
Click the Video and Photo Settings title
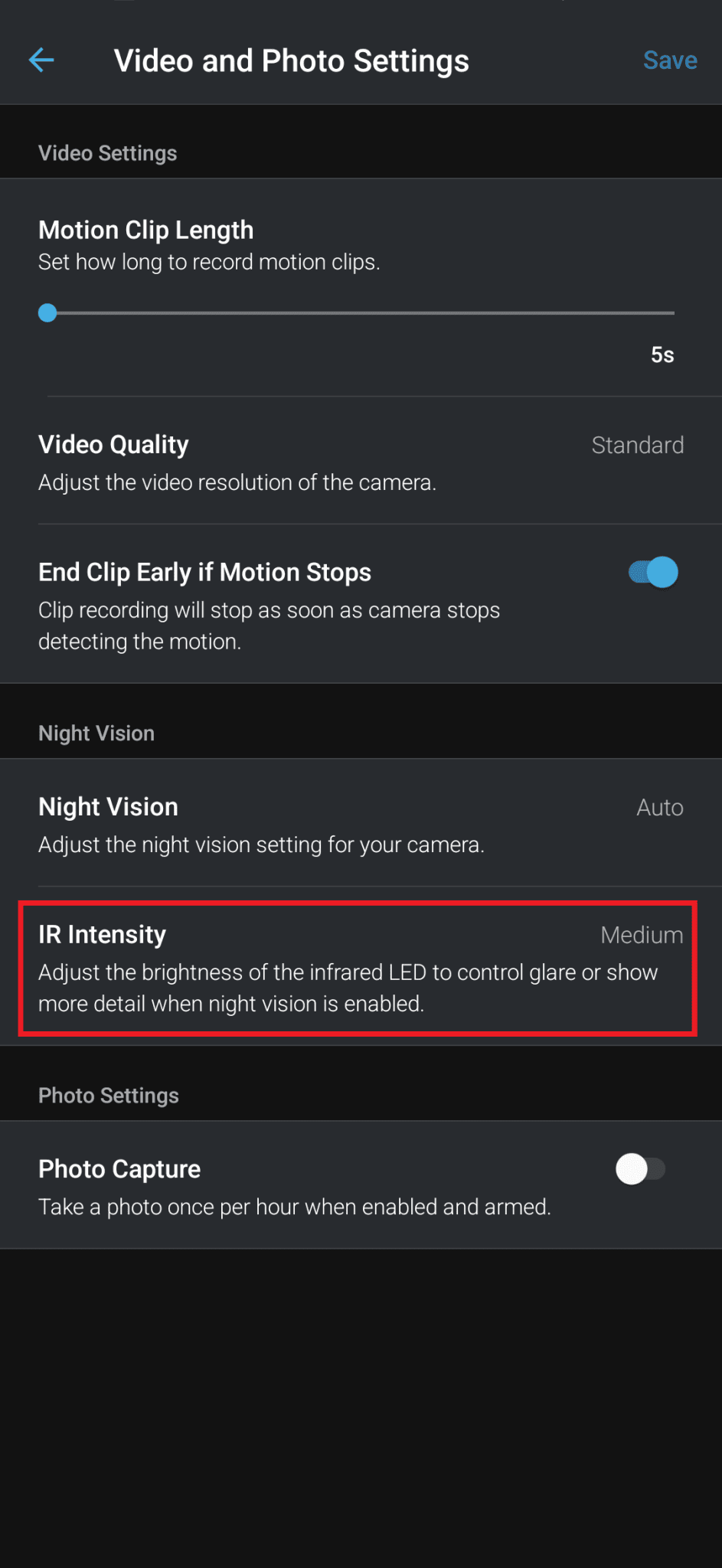pyautogui.click(x=291, y=60)
